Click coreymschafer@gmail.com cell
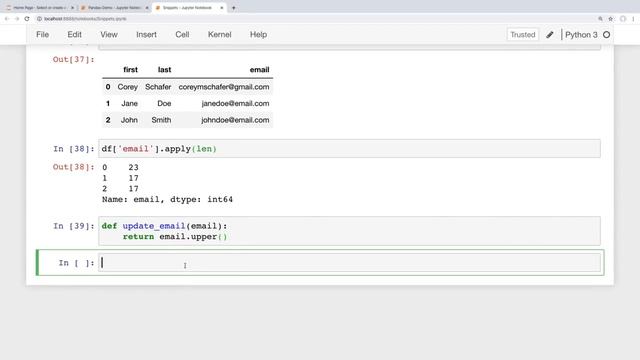The width and height of the screenshot is (640, 360). (x=224, y=87)
